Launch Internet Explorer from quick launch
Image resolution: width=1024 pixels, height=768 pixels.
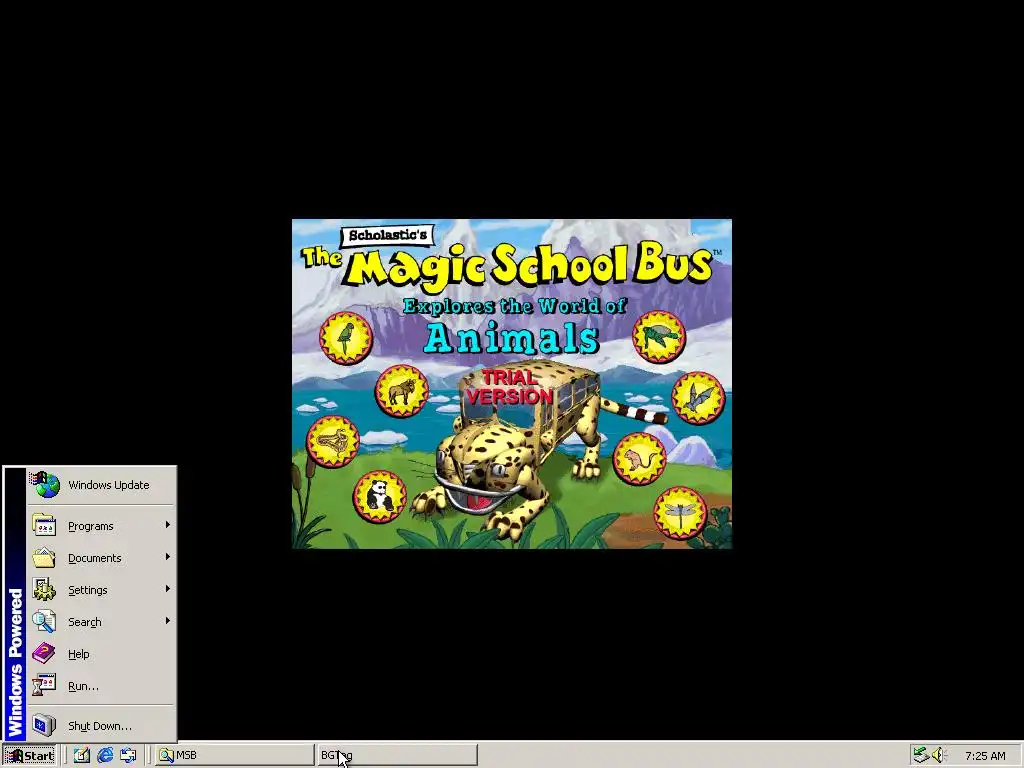(104, 756)
